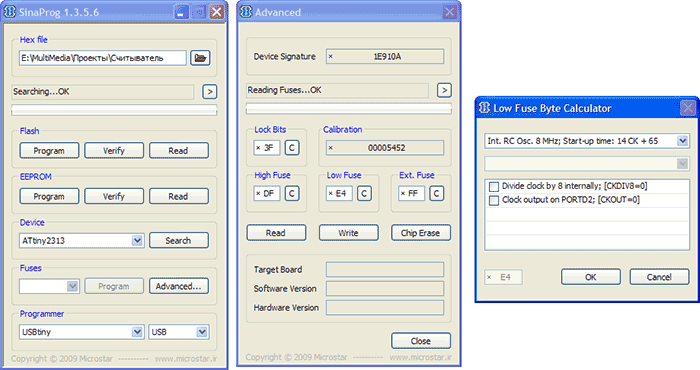Screen dimensions: 700x370
Task: Click the SinaProg window title icon
Action: tap(10, 12)
